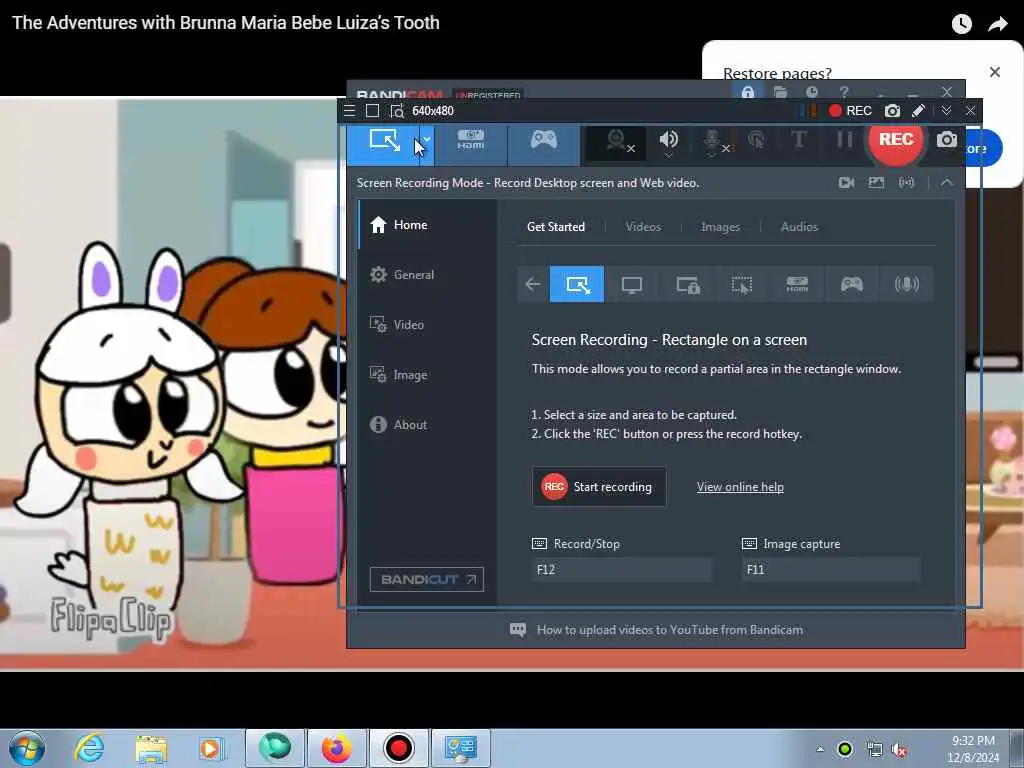Click the pause recording button
The width and height of the screenshot is (1024, 768).
pos(844,139)
